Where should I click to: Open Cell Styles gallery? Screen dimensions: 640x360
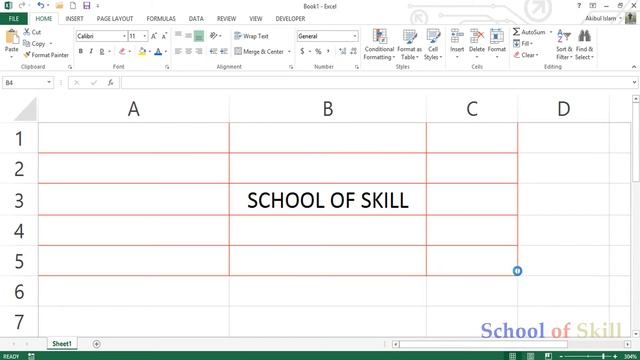click(x=433, y=45)
